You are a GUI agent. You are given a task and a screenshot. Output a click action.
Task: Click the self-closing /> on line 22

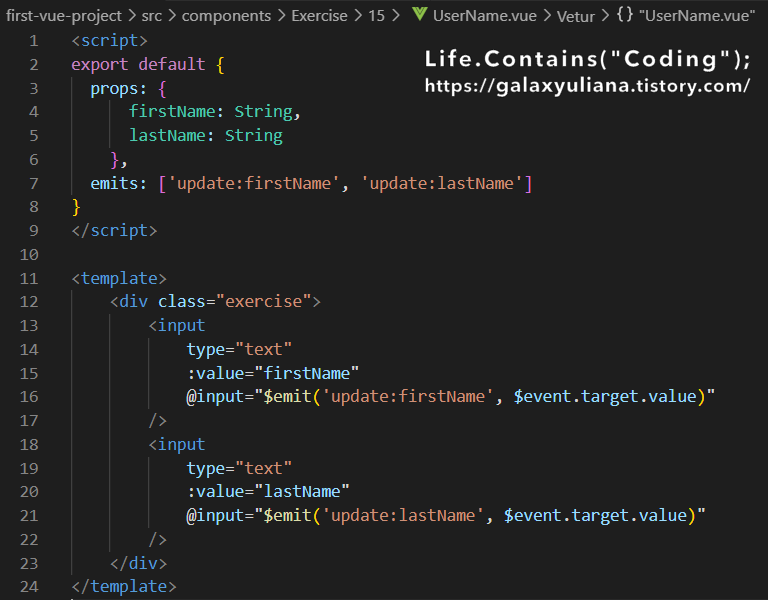pyautogui.click(x=158, y=539)
